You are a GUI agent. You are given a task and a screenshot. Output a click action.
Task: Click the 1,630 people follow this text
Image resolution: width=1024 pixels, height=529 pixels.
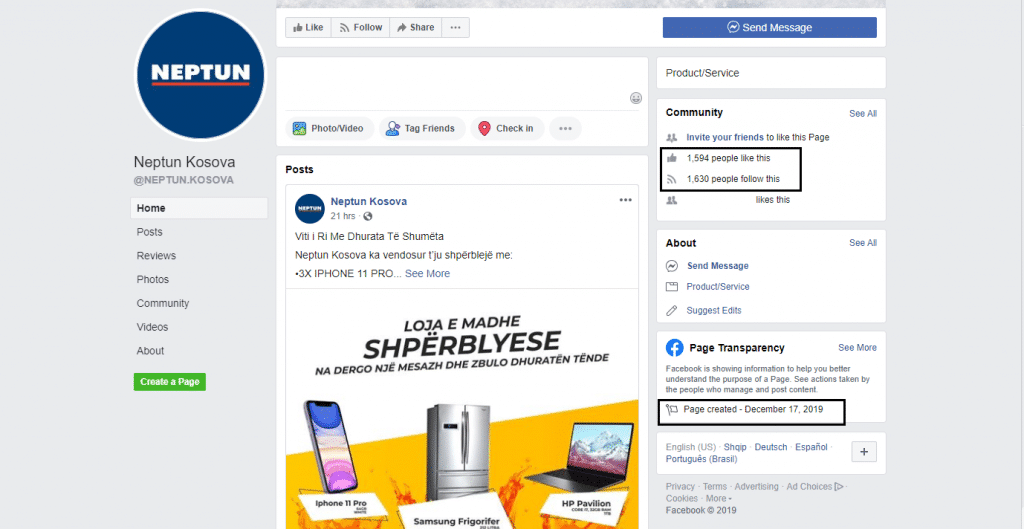point(733,179)
